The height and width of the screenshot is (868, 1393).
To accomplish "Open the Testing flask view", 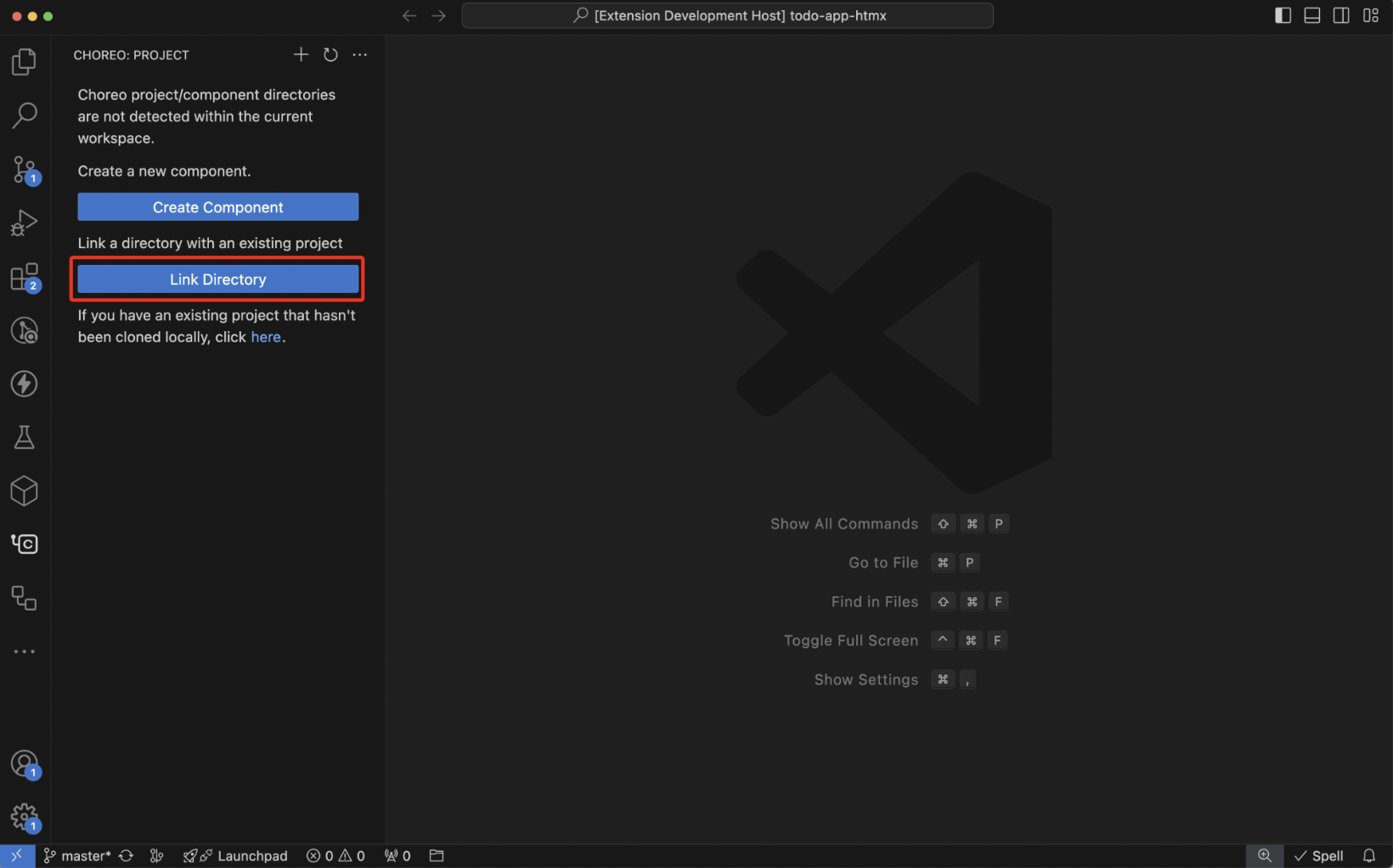I will click(24, 437).
